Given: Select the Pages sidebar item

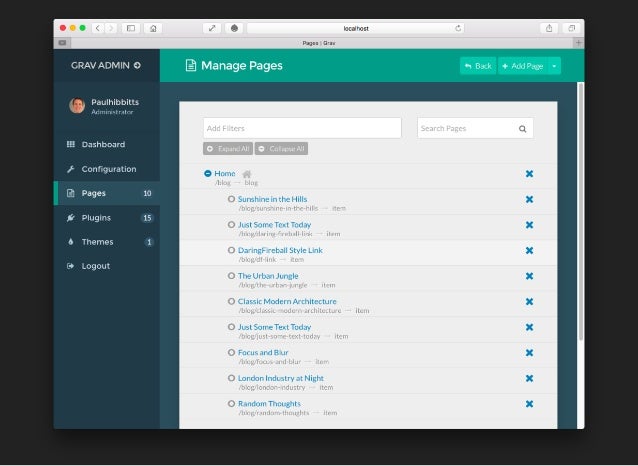Looking at the screenshot, I should (107, 193).
